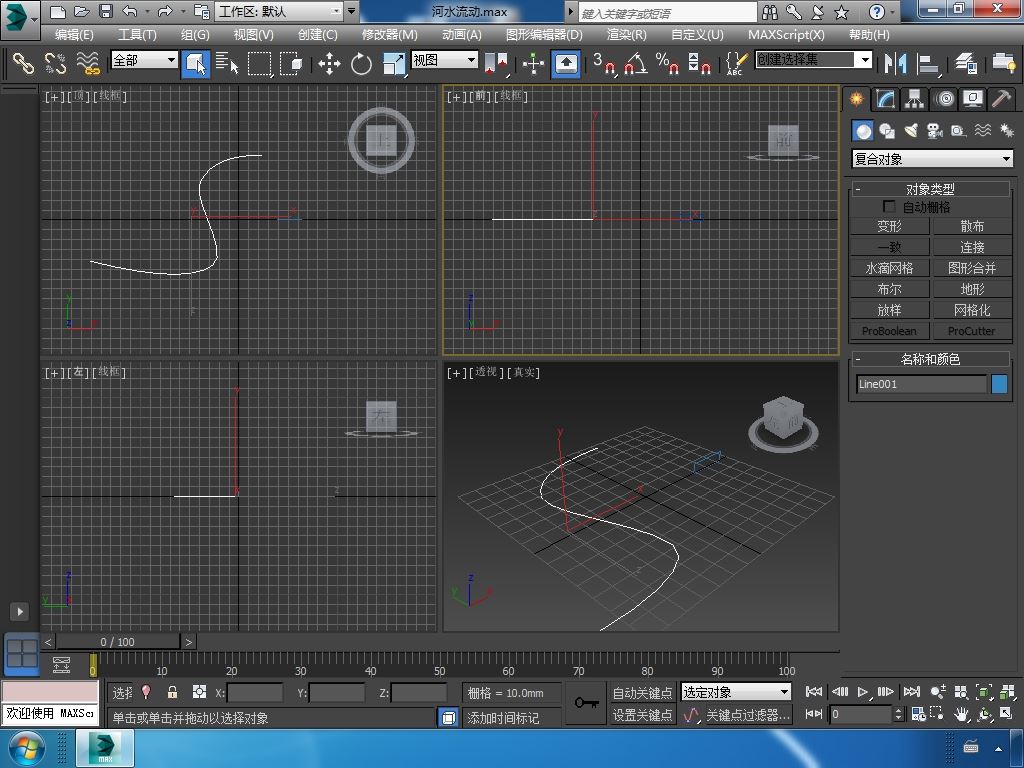Click the 图形合并 button

point(972,268)
